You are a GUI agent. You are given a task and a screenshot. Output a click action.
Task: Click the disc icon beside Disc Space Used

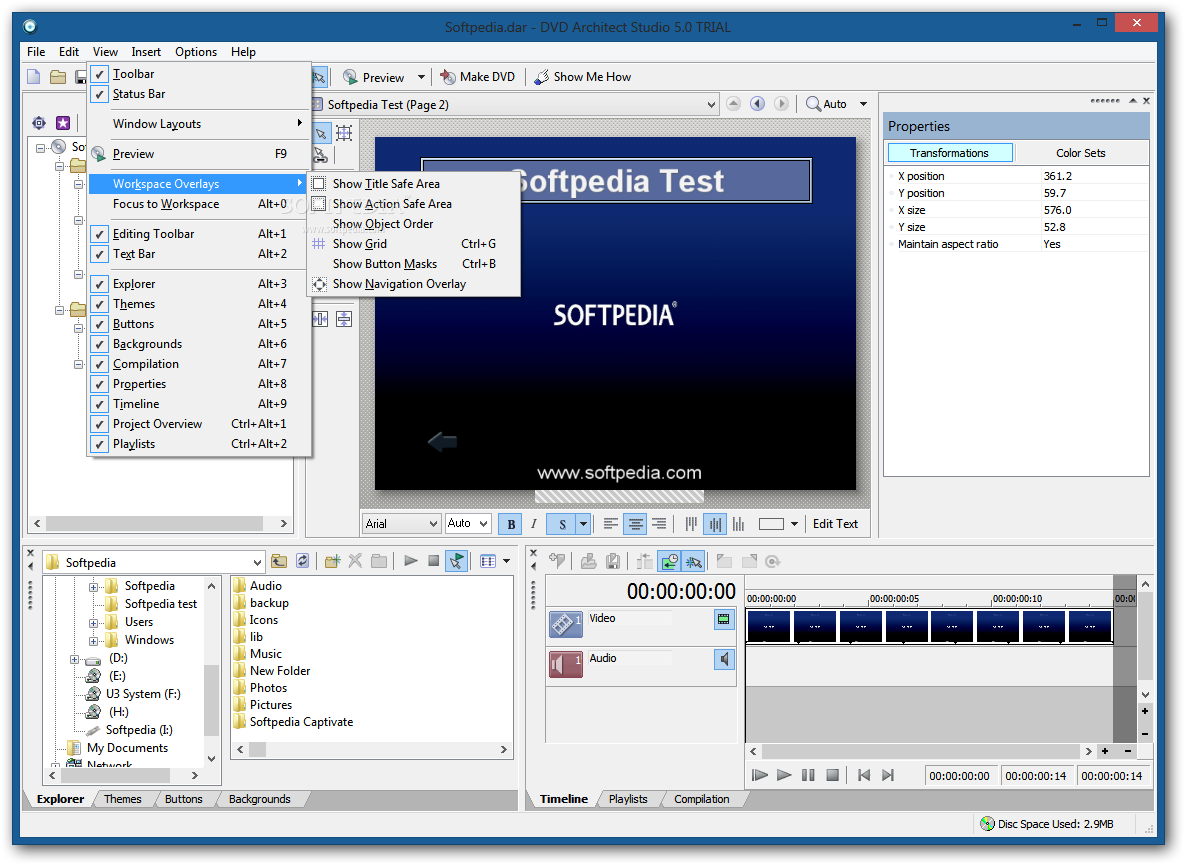[987, 823]
